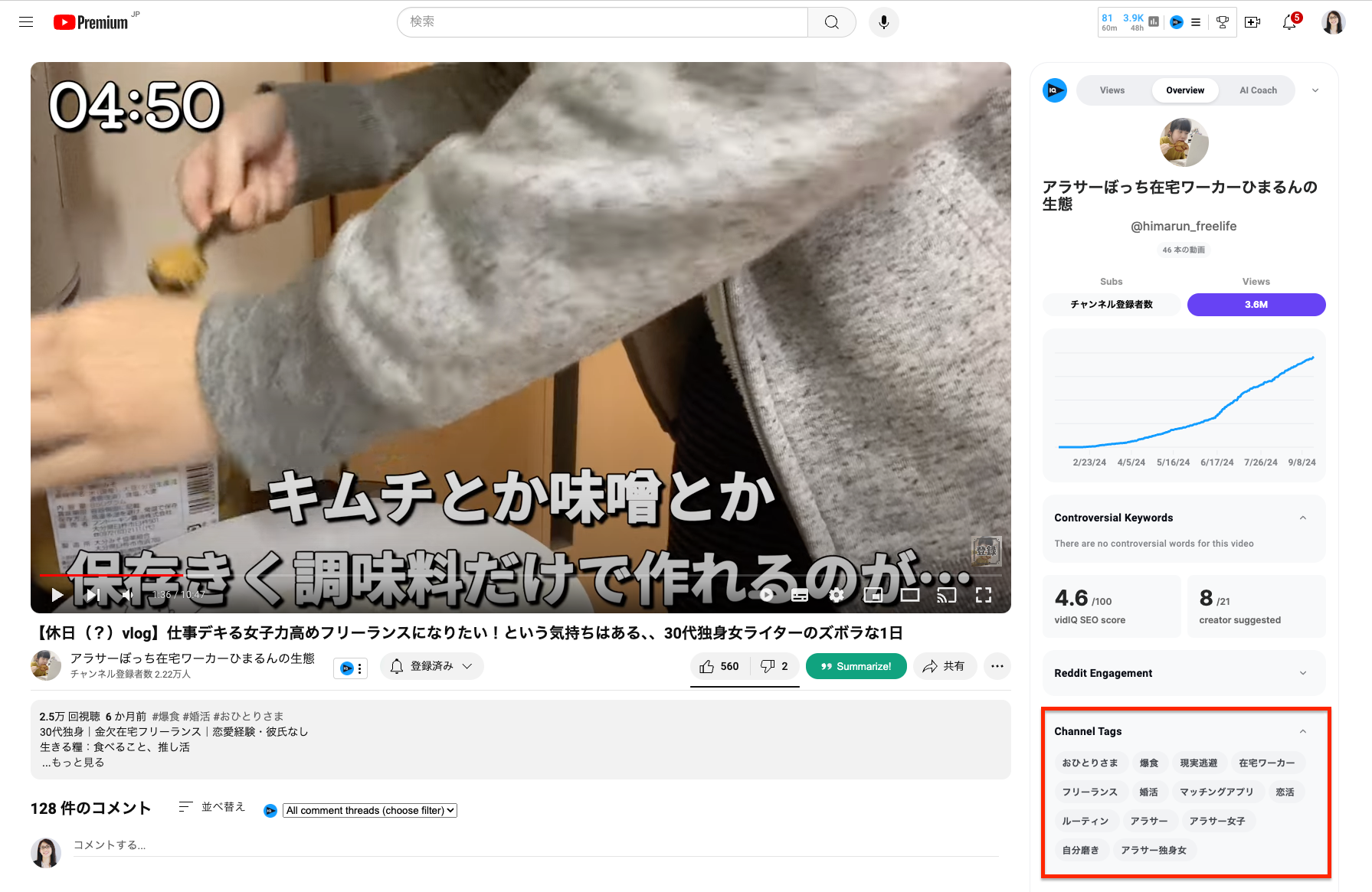Play the video
This screenshot has height=892, width=1372.
click(57, 595)
